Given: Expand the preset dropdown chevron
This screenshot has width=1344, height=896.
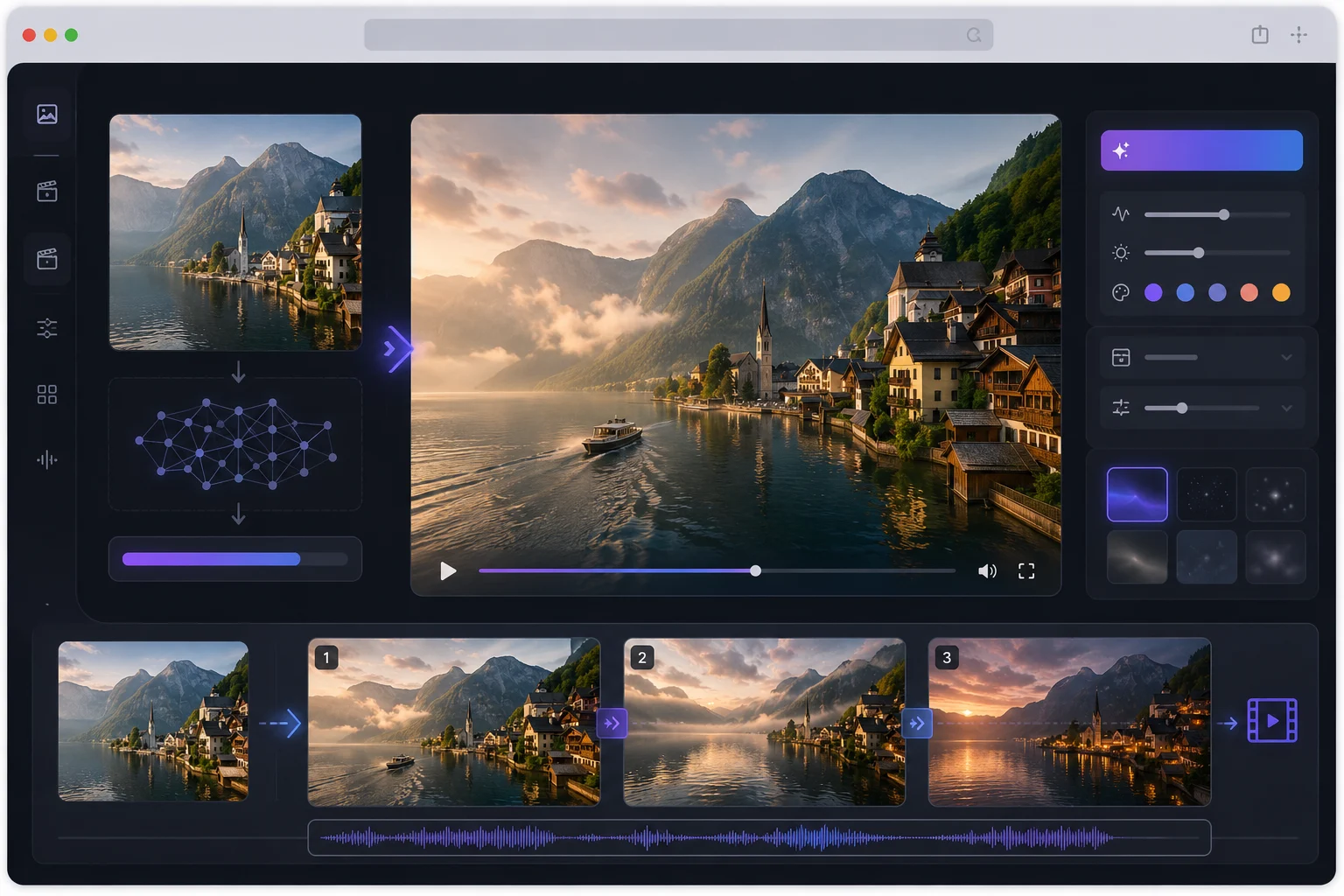Looking at the screenshot, I should [1286, 357].
